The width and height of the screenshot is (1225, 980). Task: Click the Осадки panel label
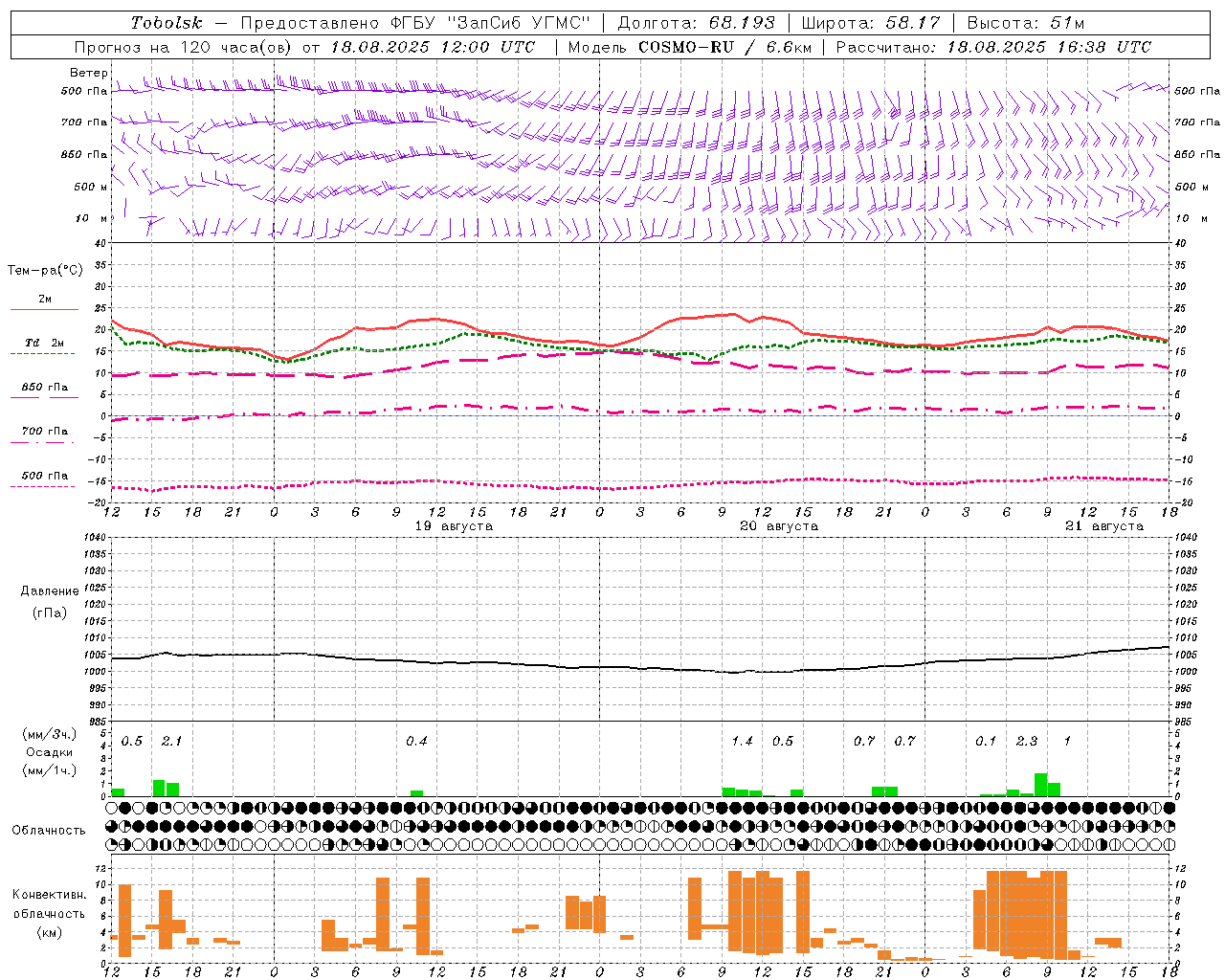tap(49, 752)
